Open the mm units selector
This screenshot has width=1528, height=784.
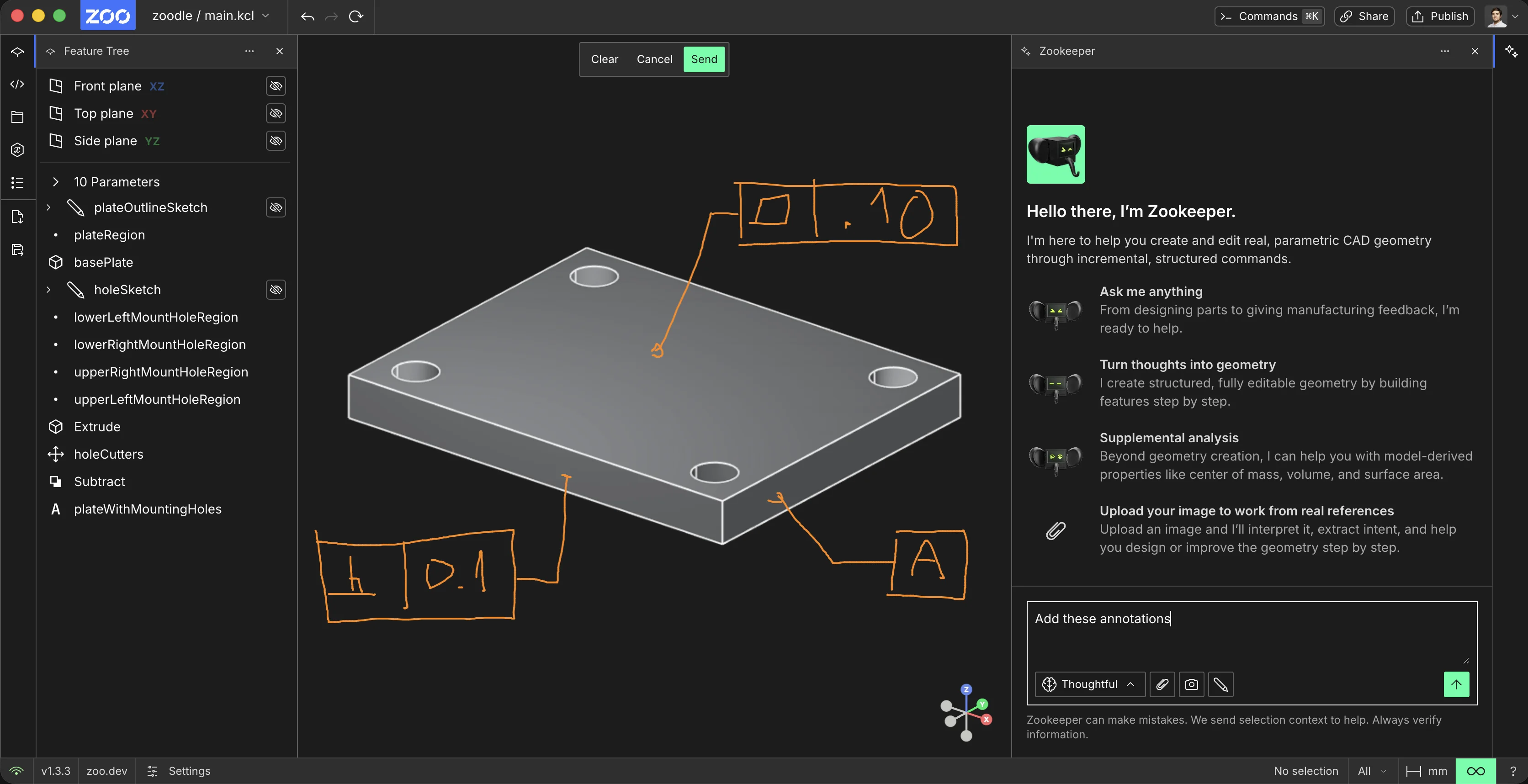[1427, 771]
